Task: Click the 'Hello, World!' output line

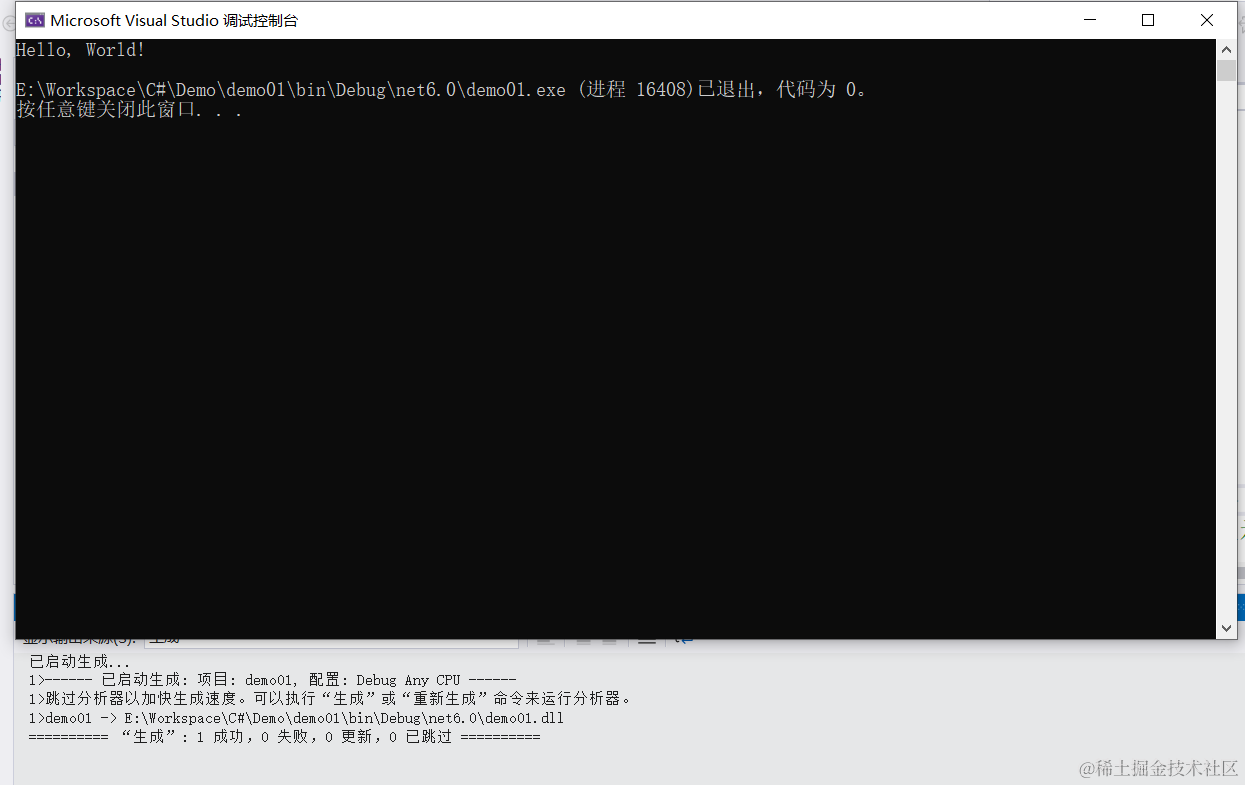Action: 81,50
